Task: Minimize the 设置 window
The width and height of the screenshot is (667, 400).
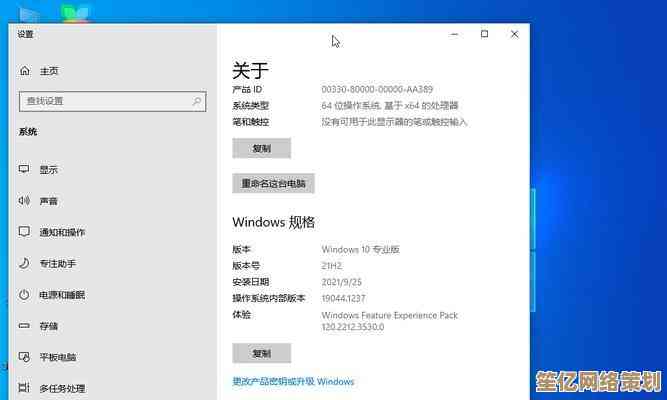Action: (x=454, y=34)
